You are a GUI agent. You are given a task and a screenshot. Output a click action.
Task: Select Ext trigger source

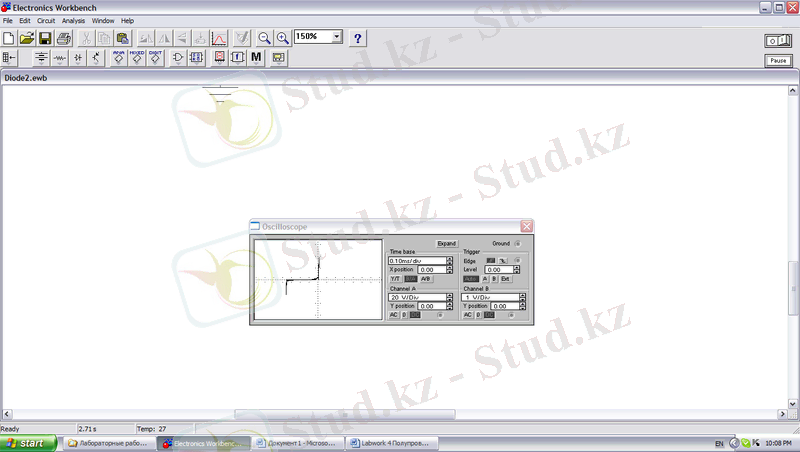[506, 279]
